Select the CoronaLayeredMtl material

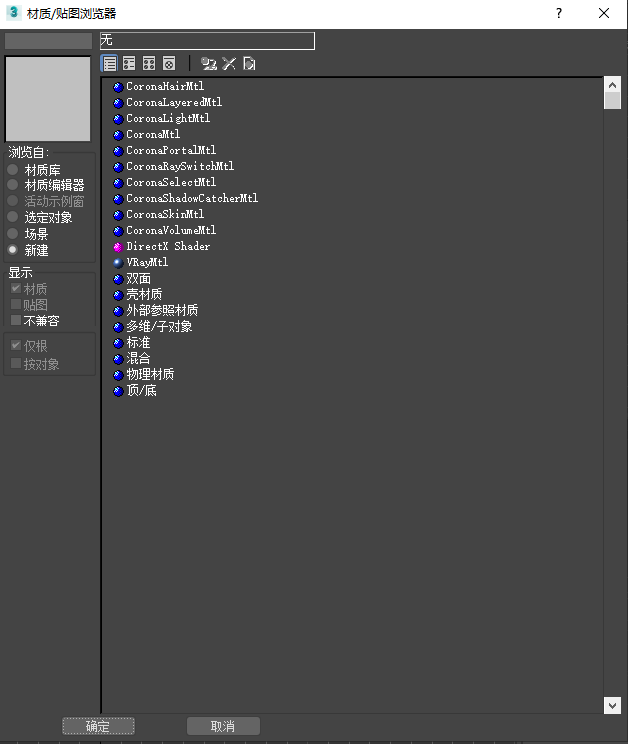pos(174,102)
